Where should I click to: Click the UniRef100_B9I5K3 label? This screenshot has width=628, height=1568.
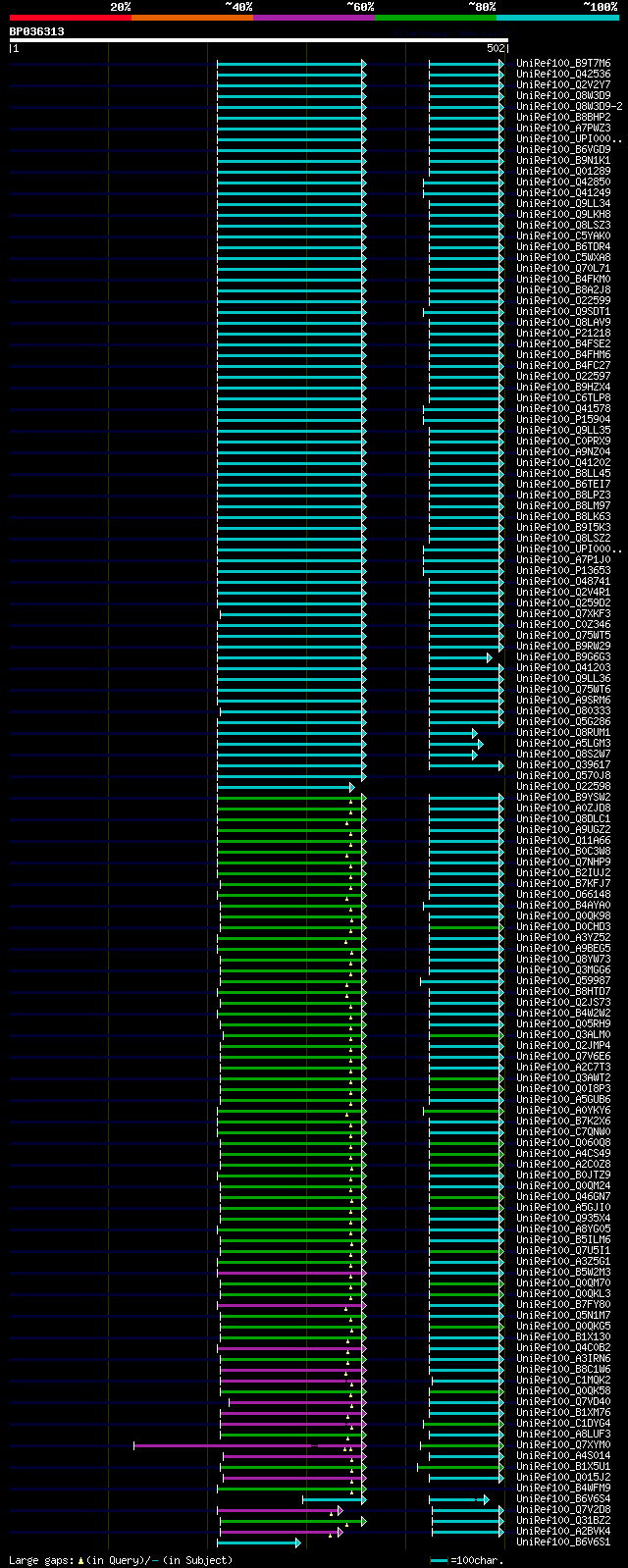pyautogui.click(x=563, y=527)
